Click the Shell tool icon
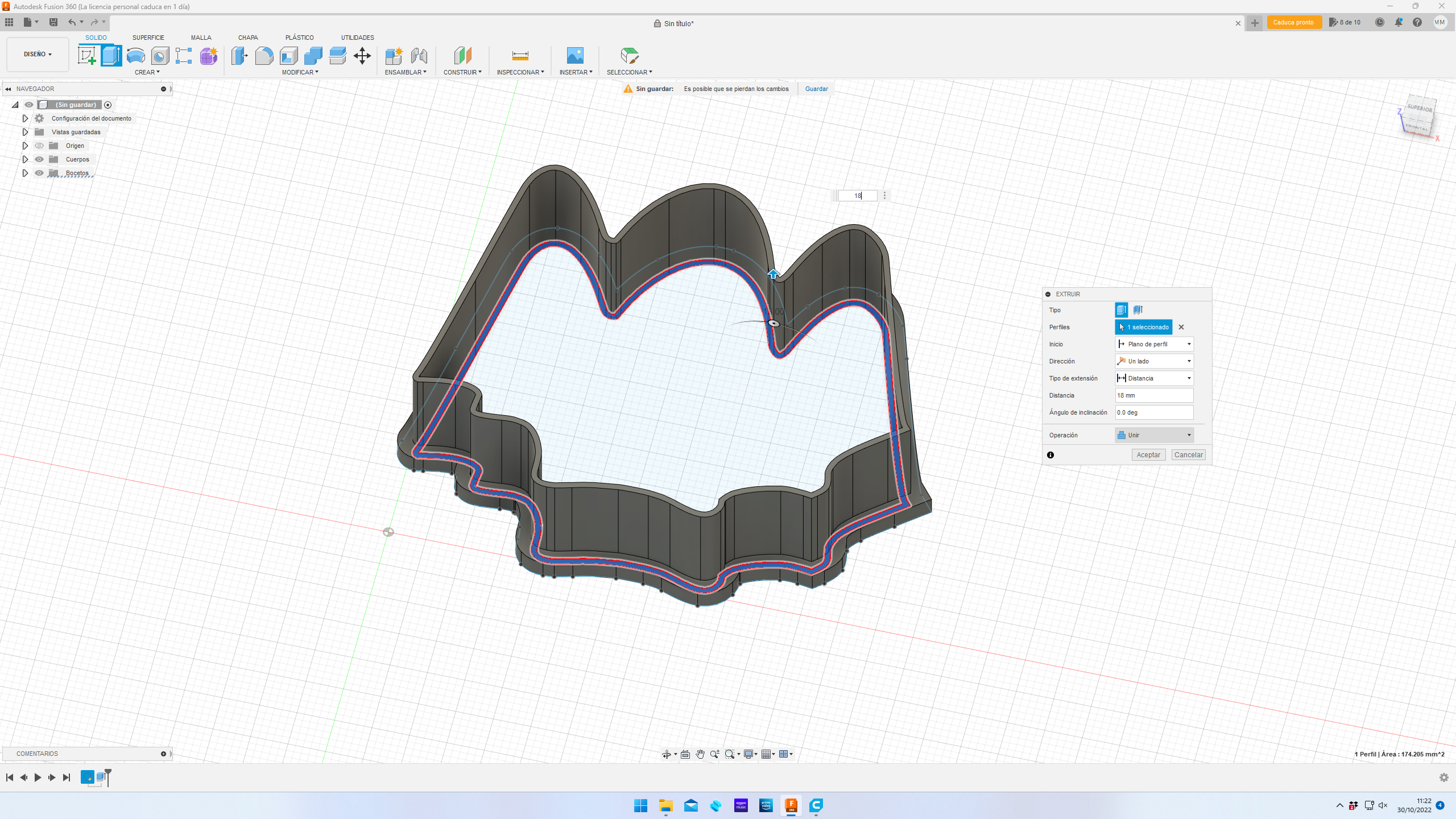The image size is (1456, 819). point(289,56)
